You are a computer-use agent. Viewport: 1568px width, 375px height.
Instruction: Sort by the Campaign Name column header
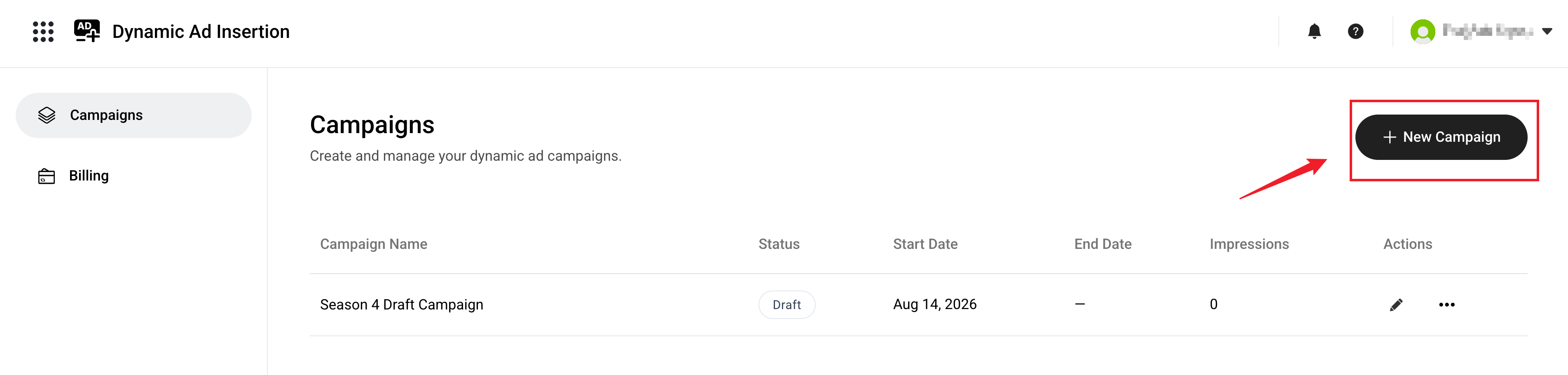coord(373,244)
